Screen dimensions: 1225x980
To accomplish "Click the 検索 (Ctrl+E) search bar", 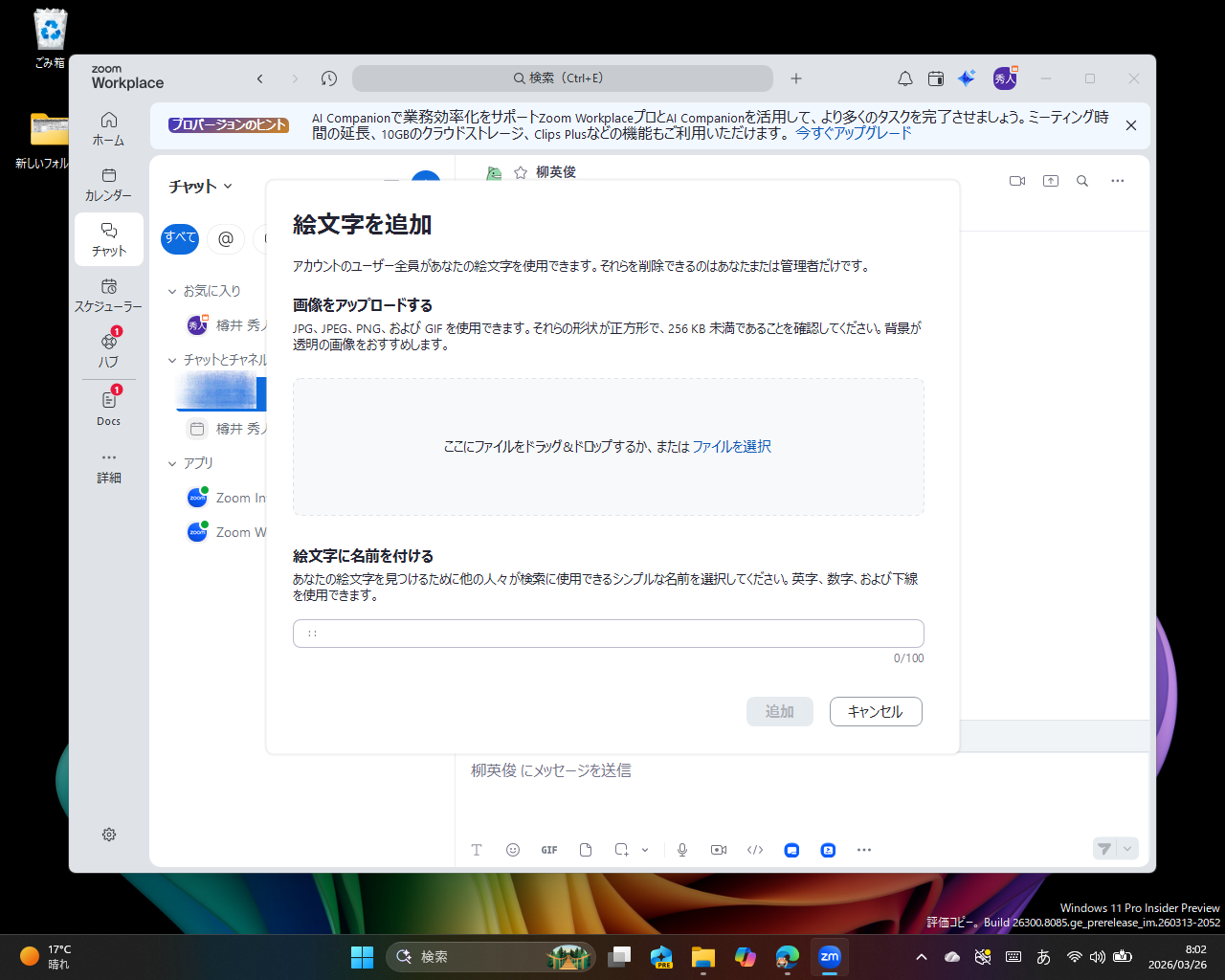I will click(563, 78).
